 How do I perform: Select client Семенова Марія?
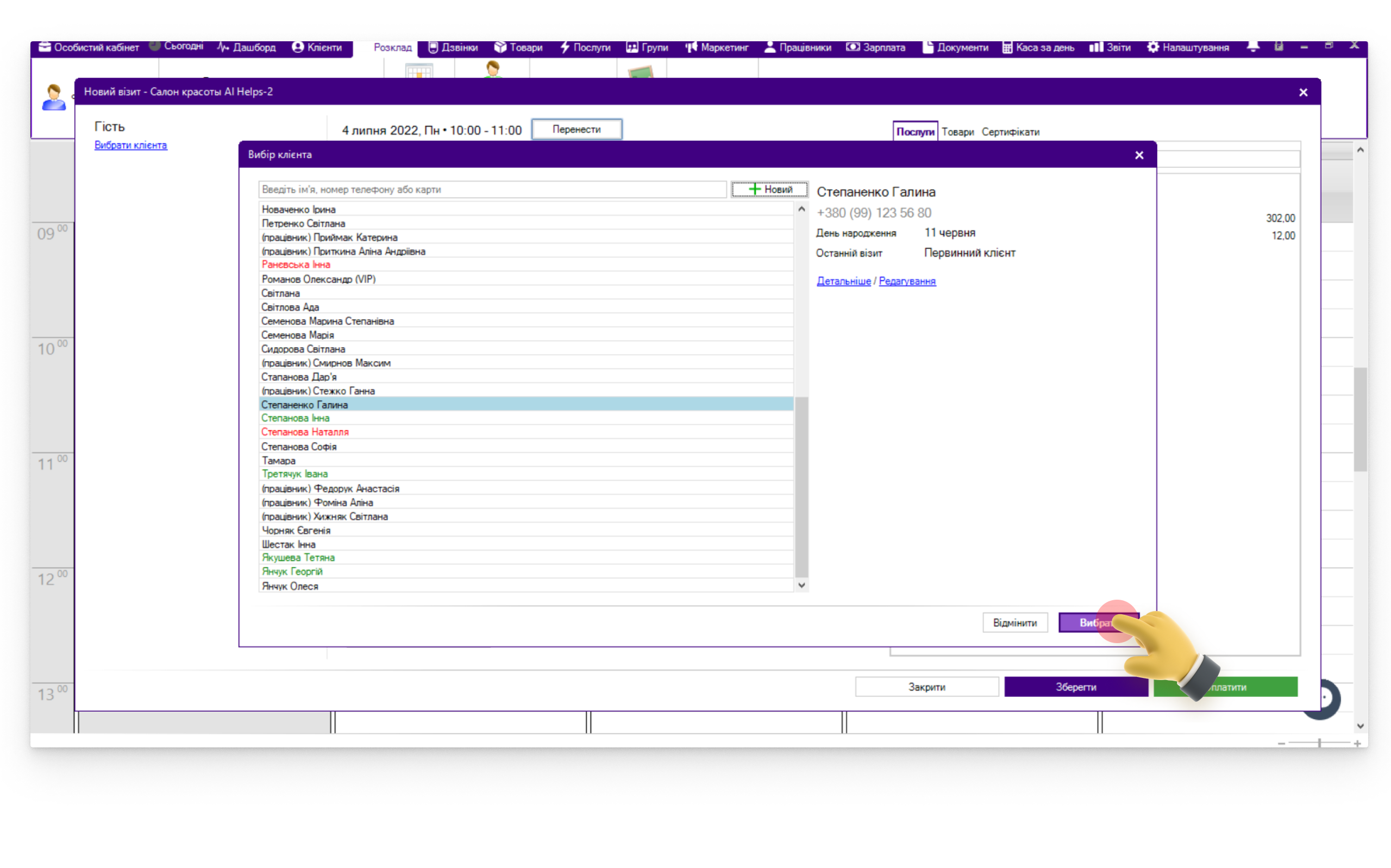coord(526,335)
